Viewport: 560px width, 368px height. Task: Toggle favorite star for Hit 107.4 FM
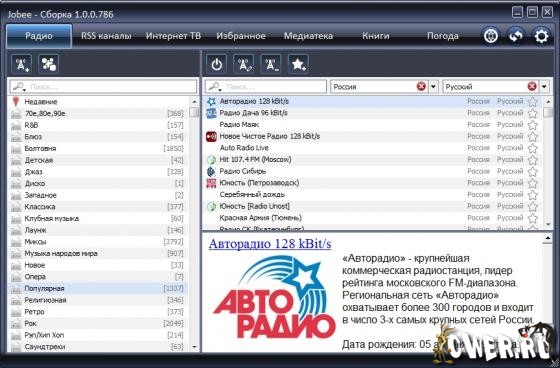(532, 160)
